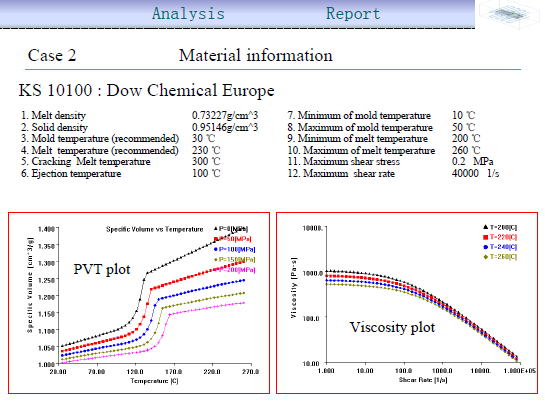Select the 0.2 MPa shear stress value
The width and height of the screenshot is (545, 405).
click(x=472, y=162)
